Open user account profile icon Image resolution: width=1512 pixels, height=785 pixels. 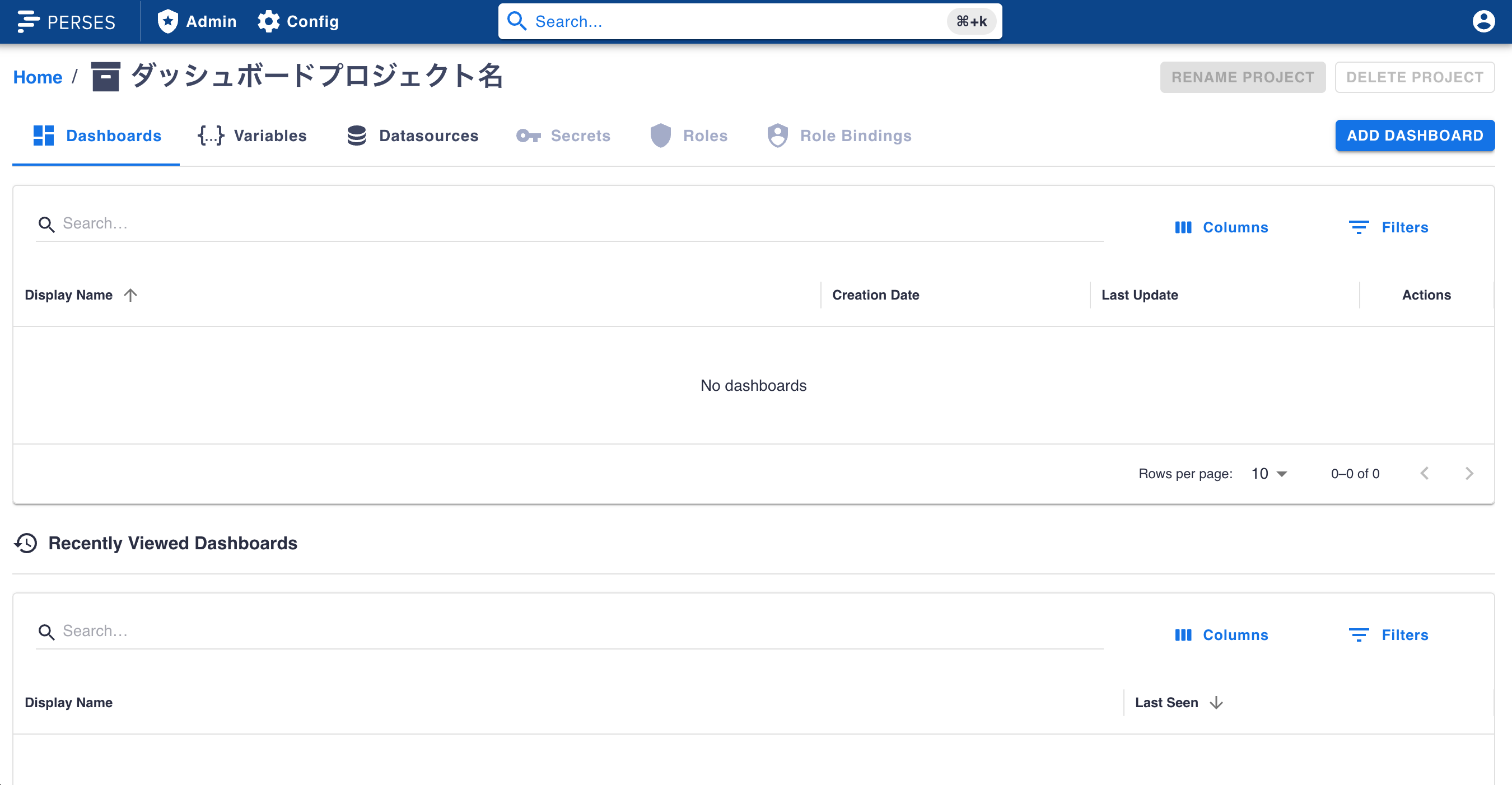click(1483, 22)
